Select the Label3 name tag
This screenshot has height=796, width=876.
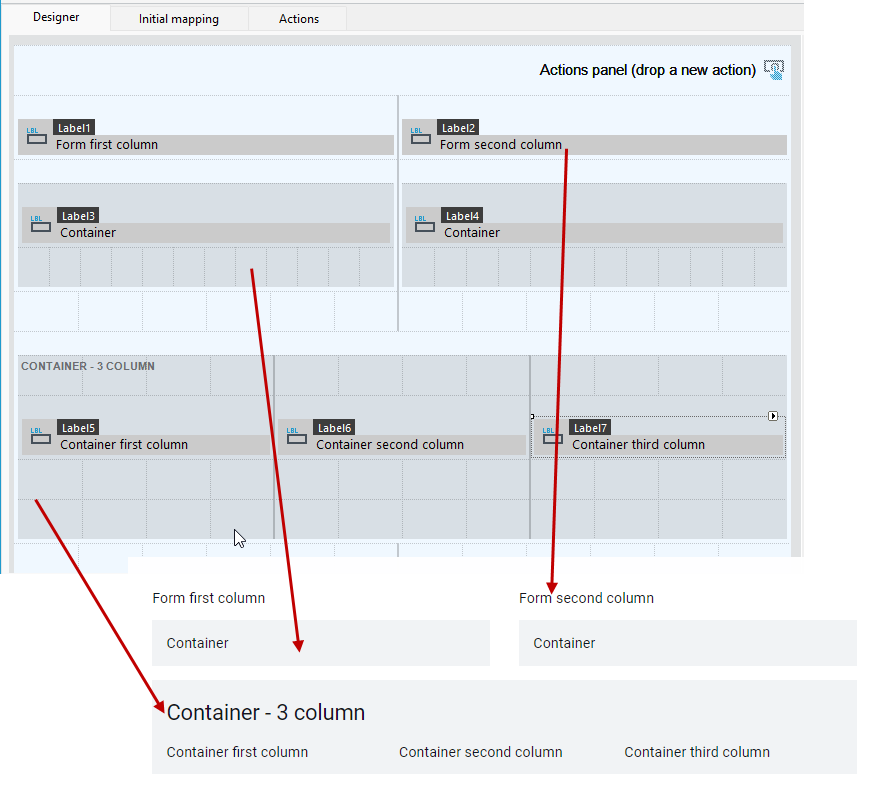pos(78,216)
